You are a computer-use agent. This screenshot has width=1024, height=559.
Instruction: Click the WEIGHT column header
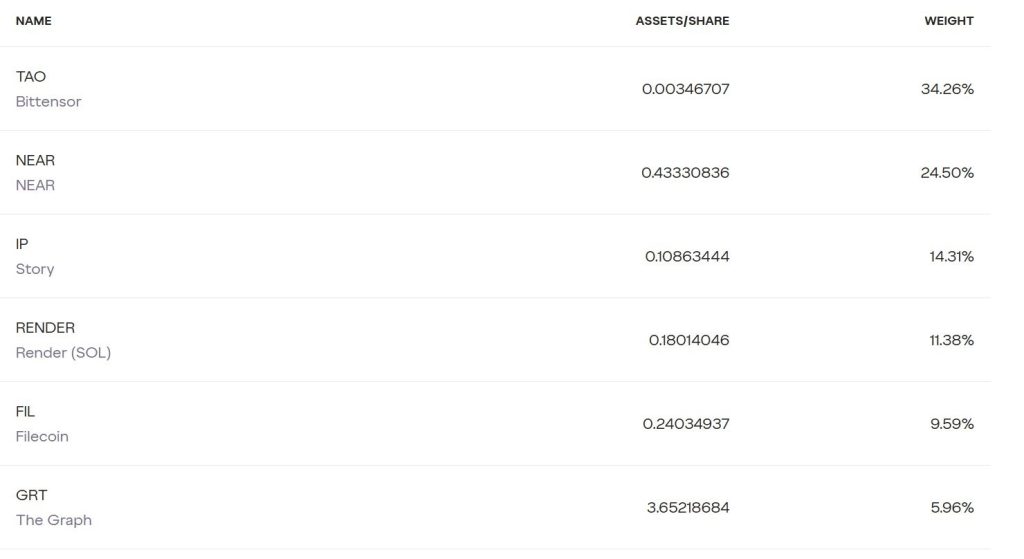click(948, 21)
